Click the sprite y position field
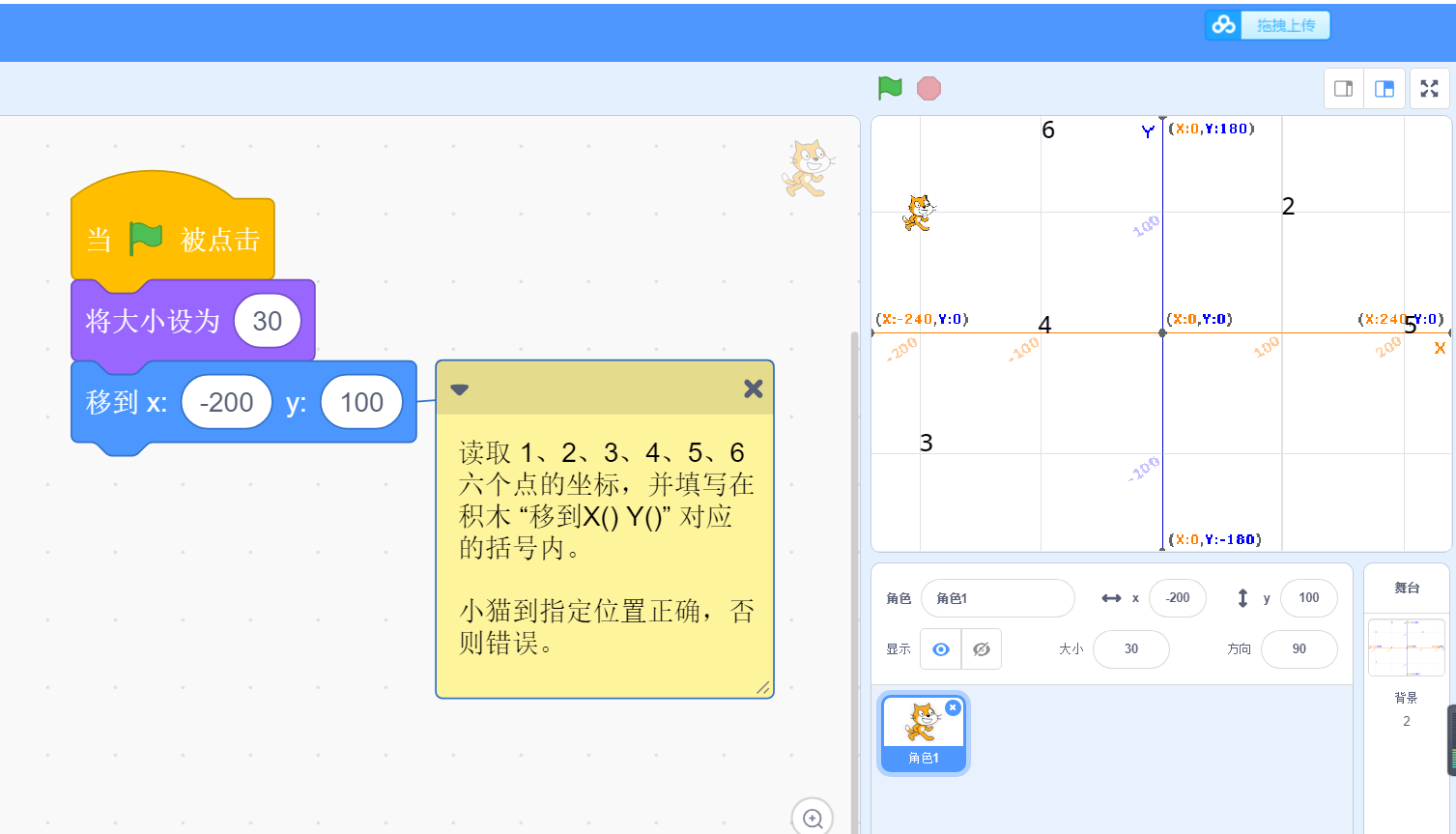The height and width of the screenshot is (834, 1456). [x=1309, y=598]
